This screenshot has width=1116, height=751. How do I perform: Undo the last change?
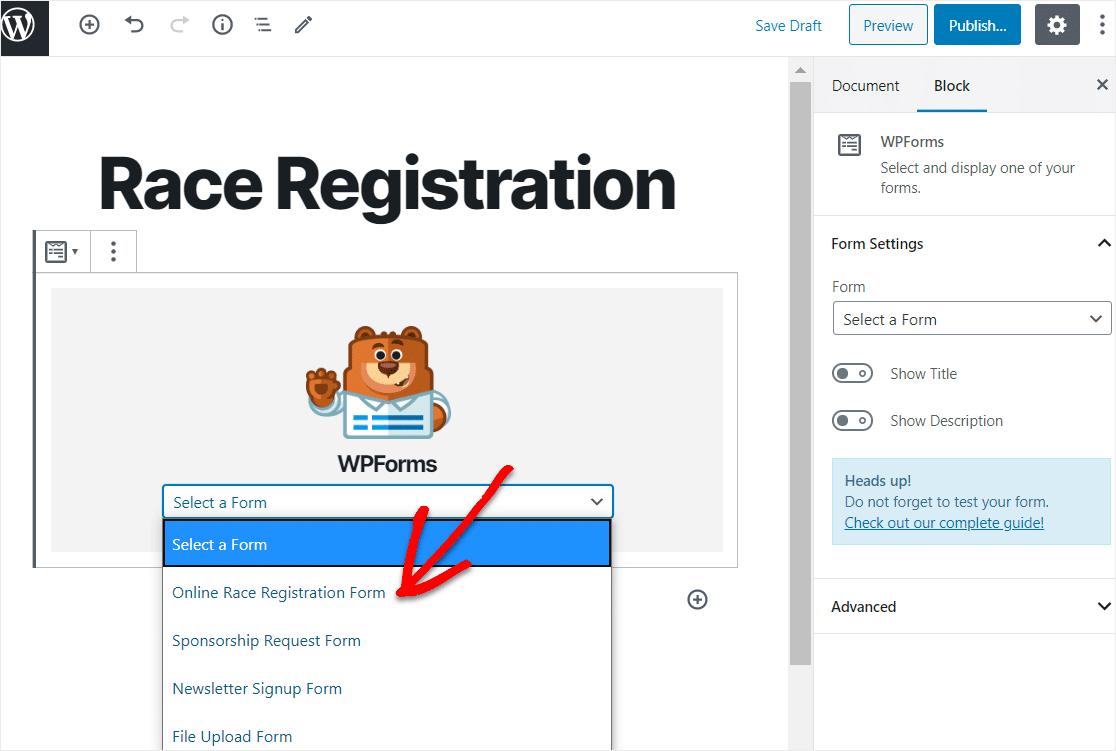pos(134,25)
